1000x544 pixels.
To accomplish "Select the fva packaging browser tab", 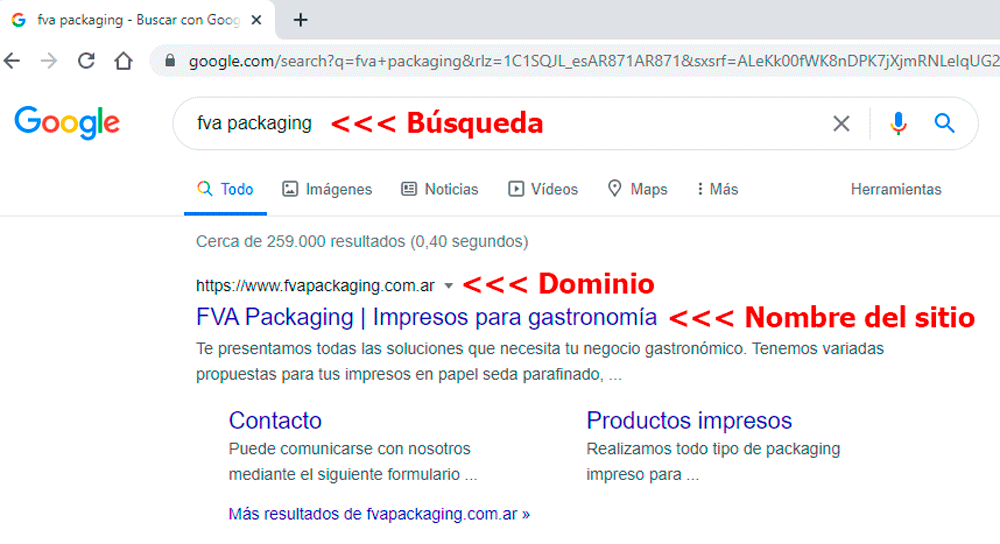I will pyautogui.click(x=137, y=20).
